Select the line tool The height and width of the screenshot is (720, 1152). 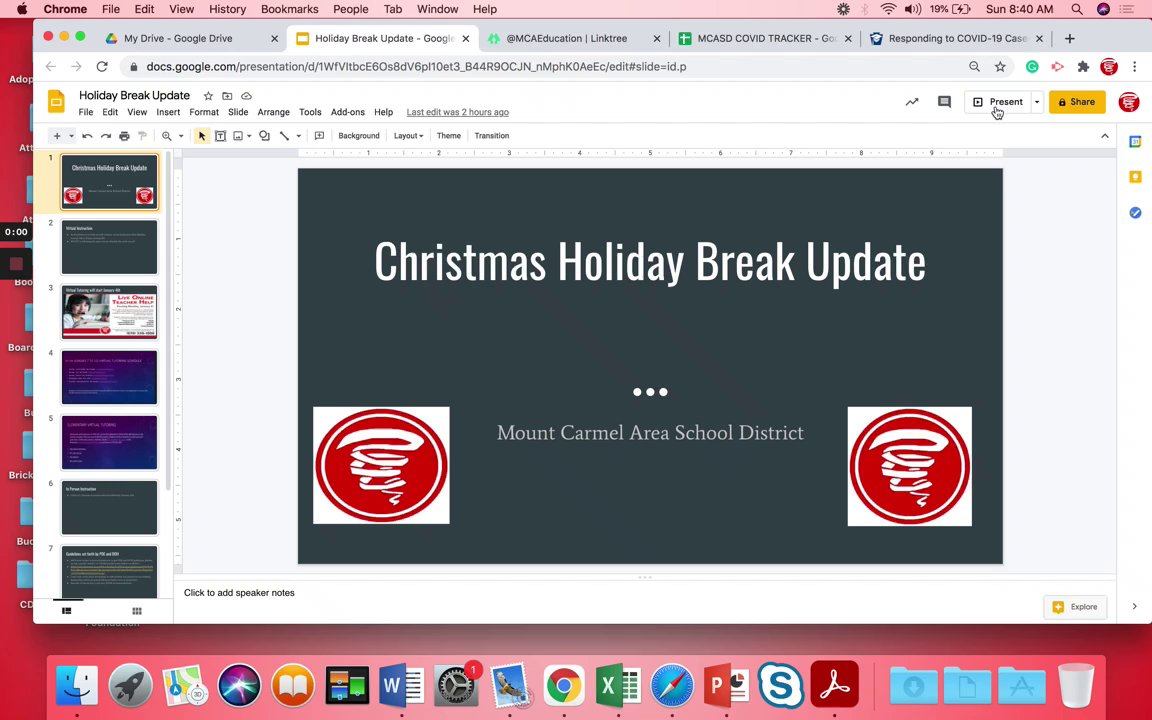(x=284, y=136)
